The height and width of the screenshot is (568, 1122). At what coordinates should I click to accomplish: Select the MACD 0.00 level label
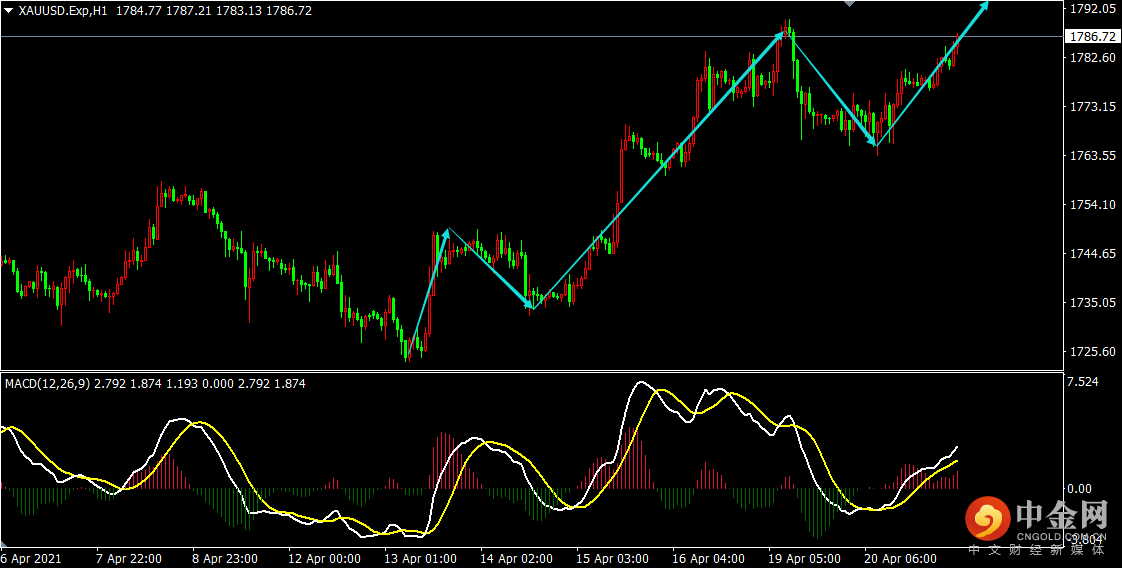pyautogui.click(x=1078, y=489)
